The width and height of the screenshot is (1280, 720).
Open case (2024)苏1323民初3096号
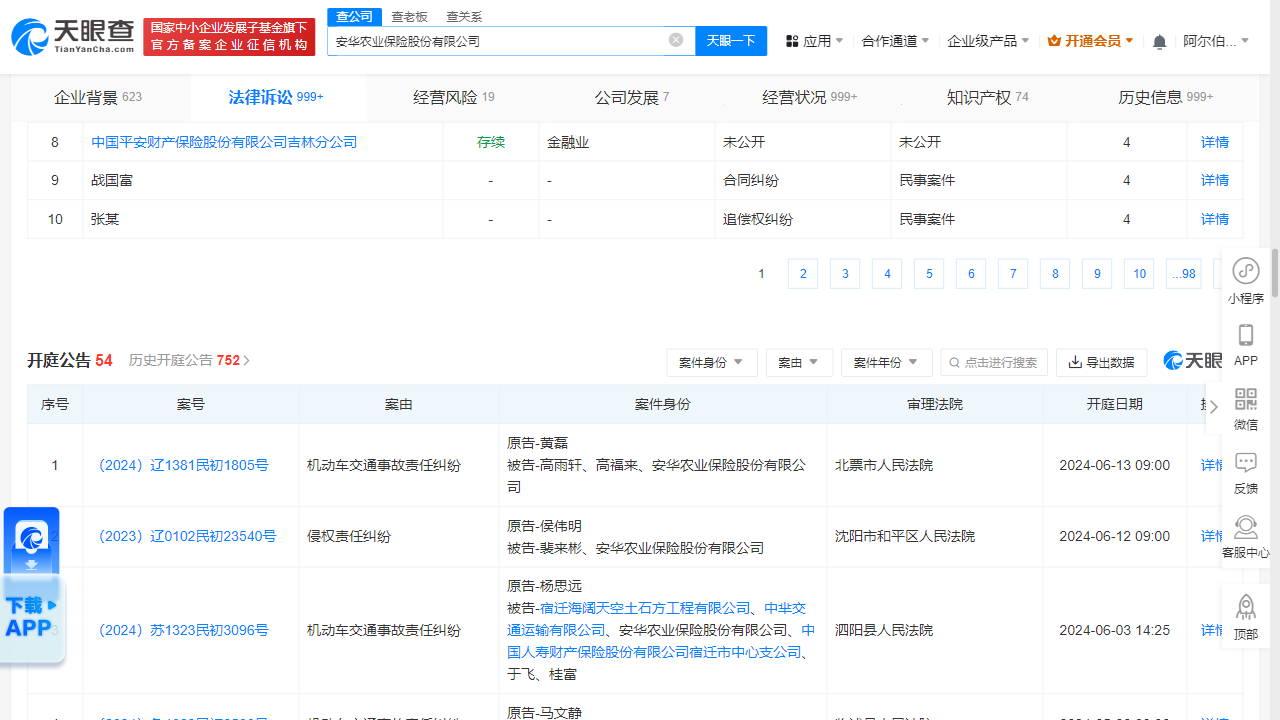pyautogui.click(x=183, y=630)
